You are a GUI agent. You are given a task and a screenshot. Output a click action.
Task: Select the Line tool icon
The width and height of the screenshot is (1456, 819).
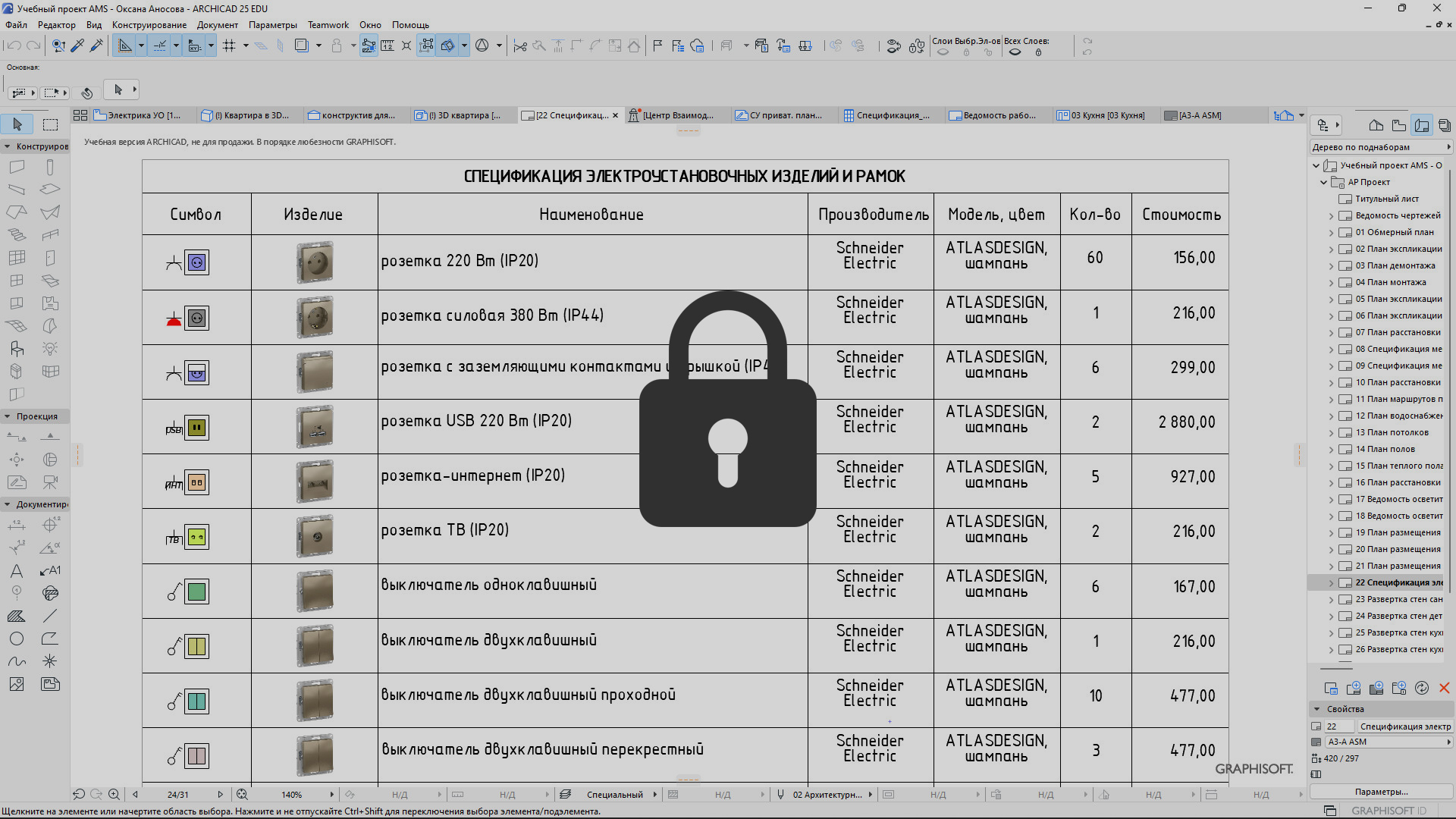[x=50, y=616]
